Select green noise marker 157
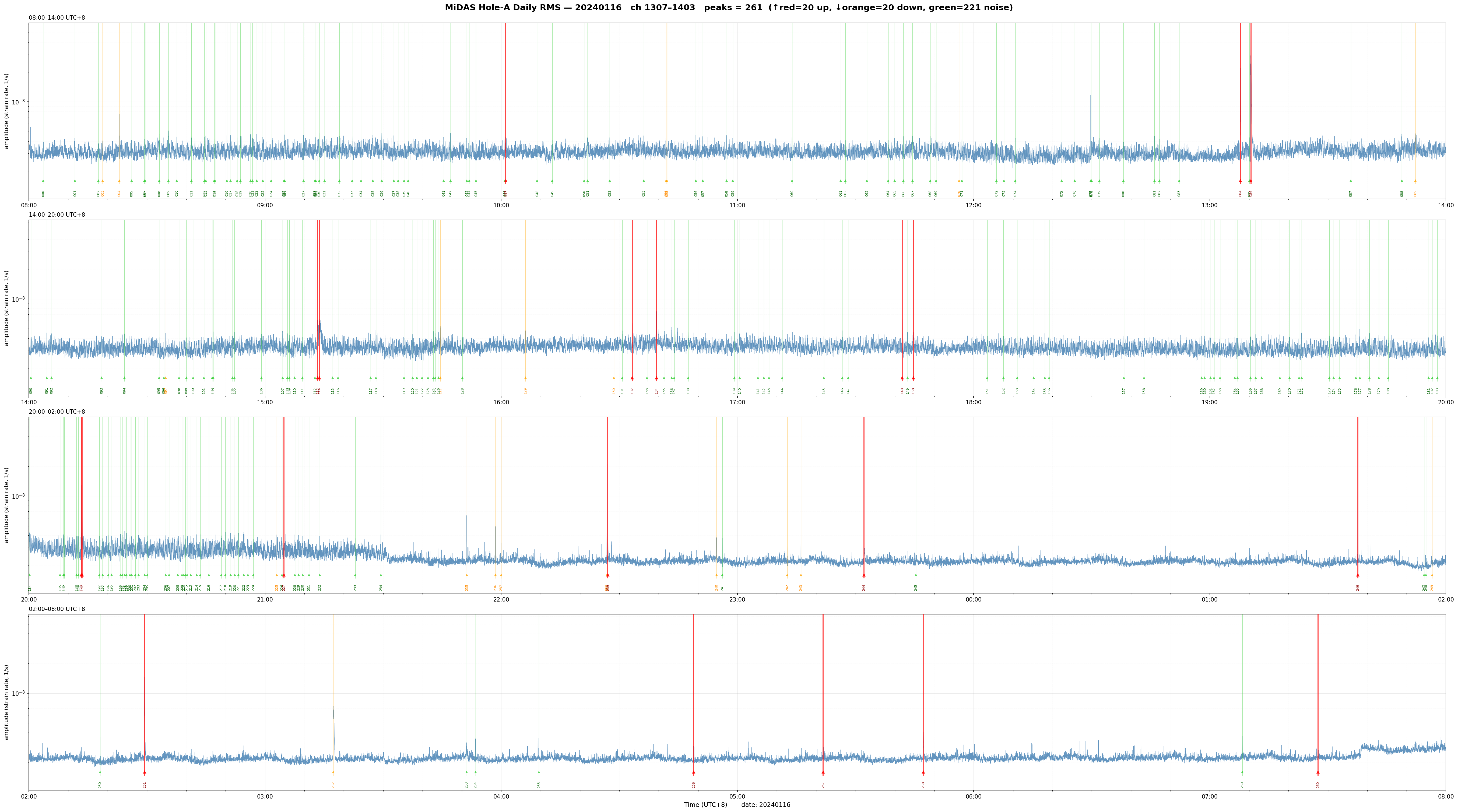This screenshot has height=812, width=1458. (1124, 378)
